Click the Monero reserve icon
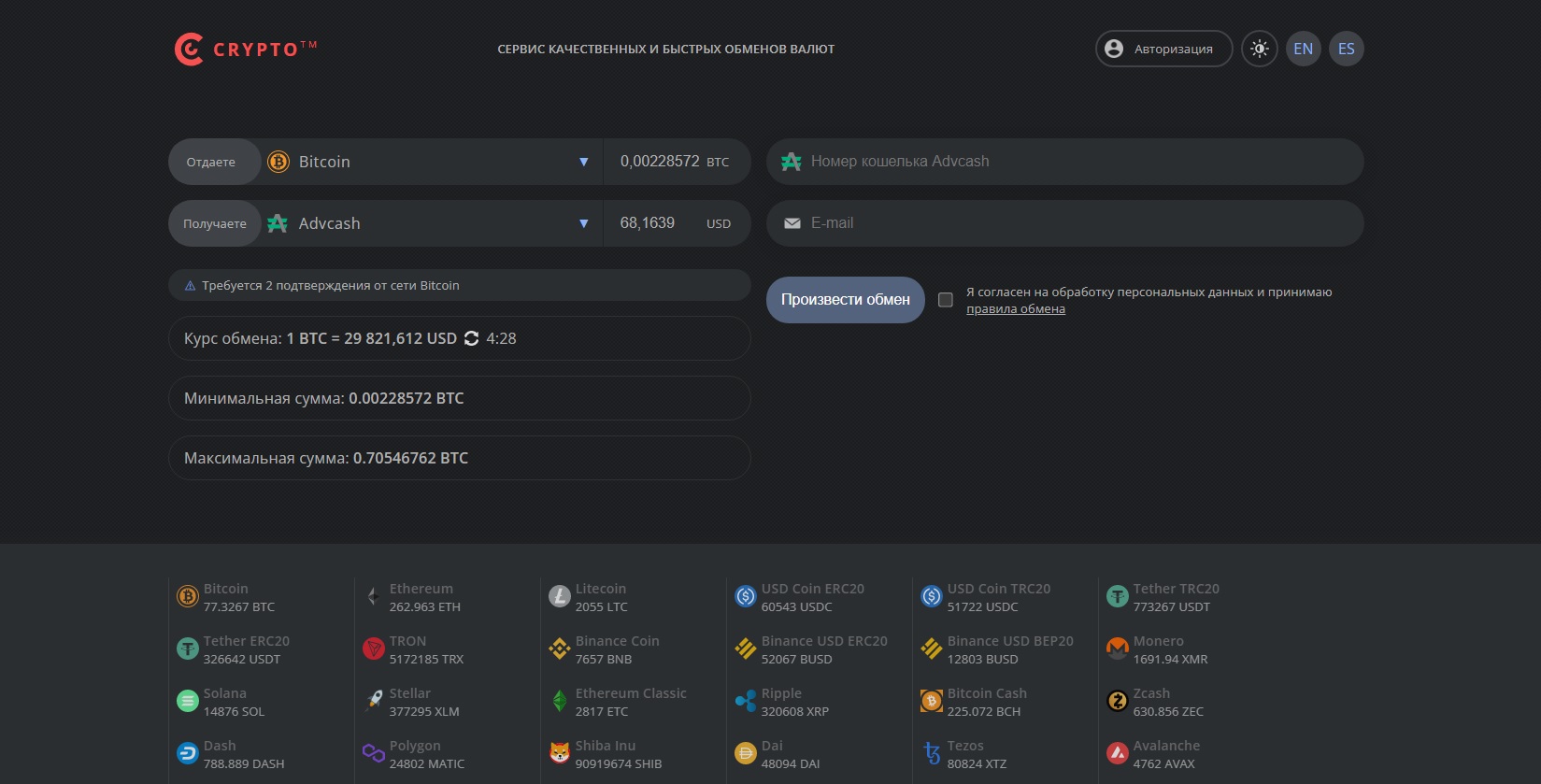This screenshot has height=784, width=1541. tap(1118, 649)
